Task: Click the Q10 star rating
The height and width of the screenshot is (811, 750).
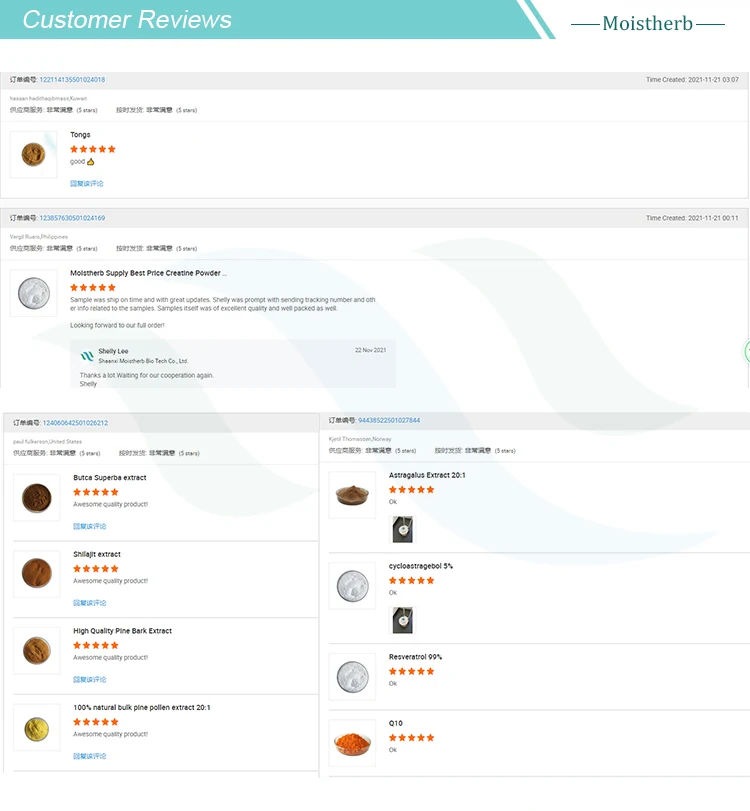Action: [x=412, y=738]
